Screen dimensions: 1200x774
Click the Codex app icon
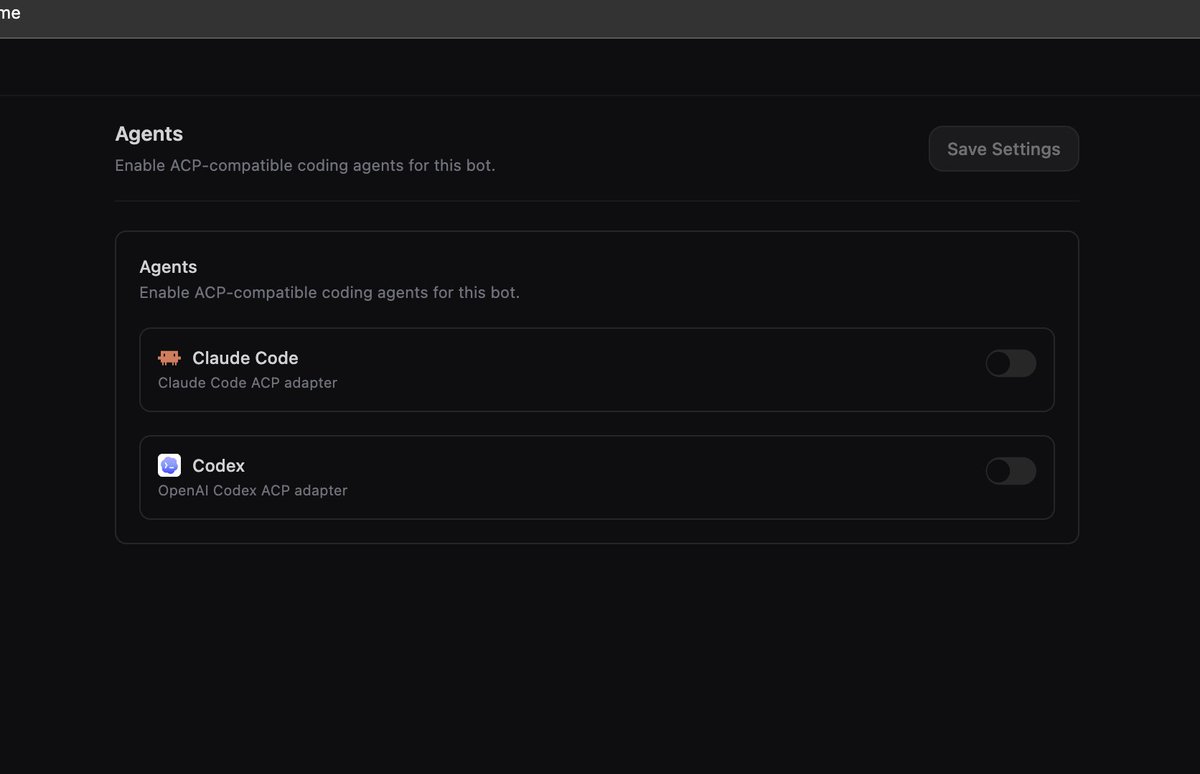pos(169,465)
